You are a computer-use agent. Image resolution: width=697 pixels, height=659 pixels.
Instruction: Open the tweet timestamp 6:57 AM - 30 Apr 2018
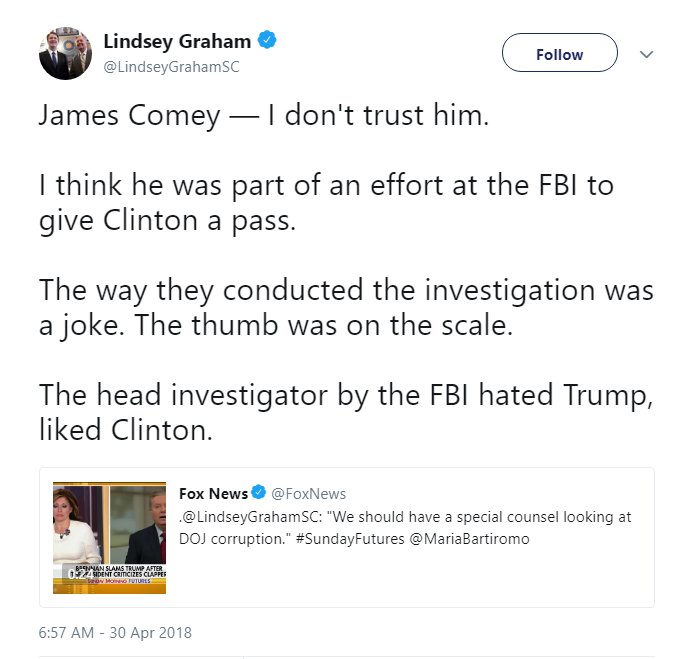(x=115, y=632)
